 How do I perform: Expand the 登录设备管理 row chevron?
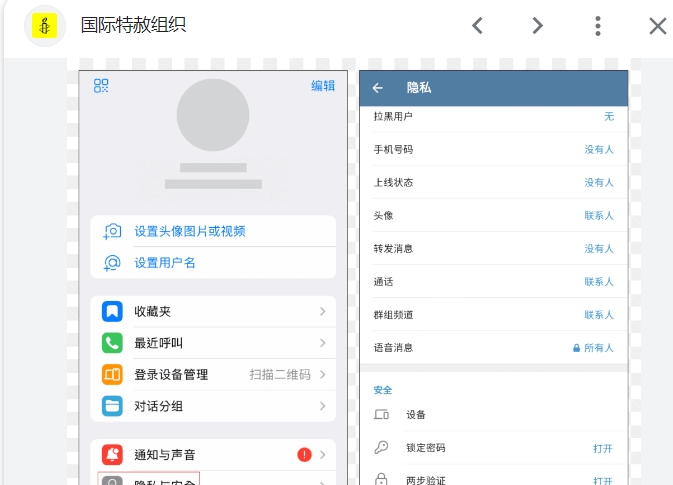pyautogui.click(x=323, y=375)
